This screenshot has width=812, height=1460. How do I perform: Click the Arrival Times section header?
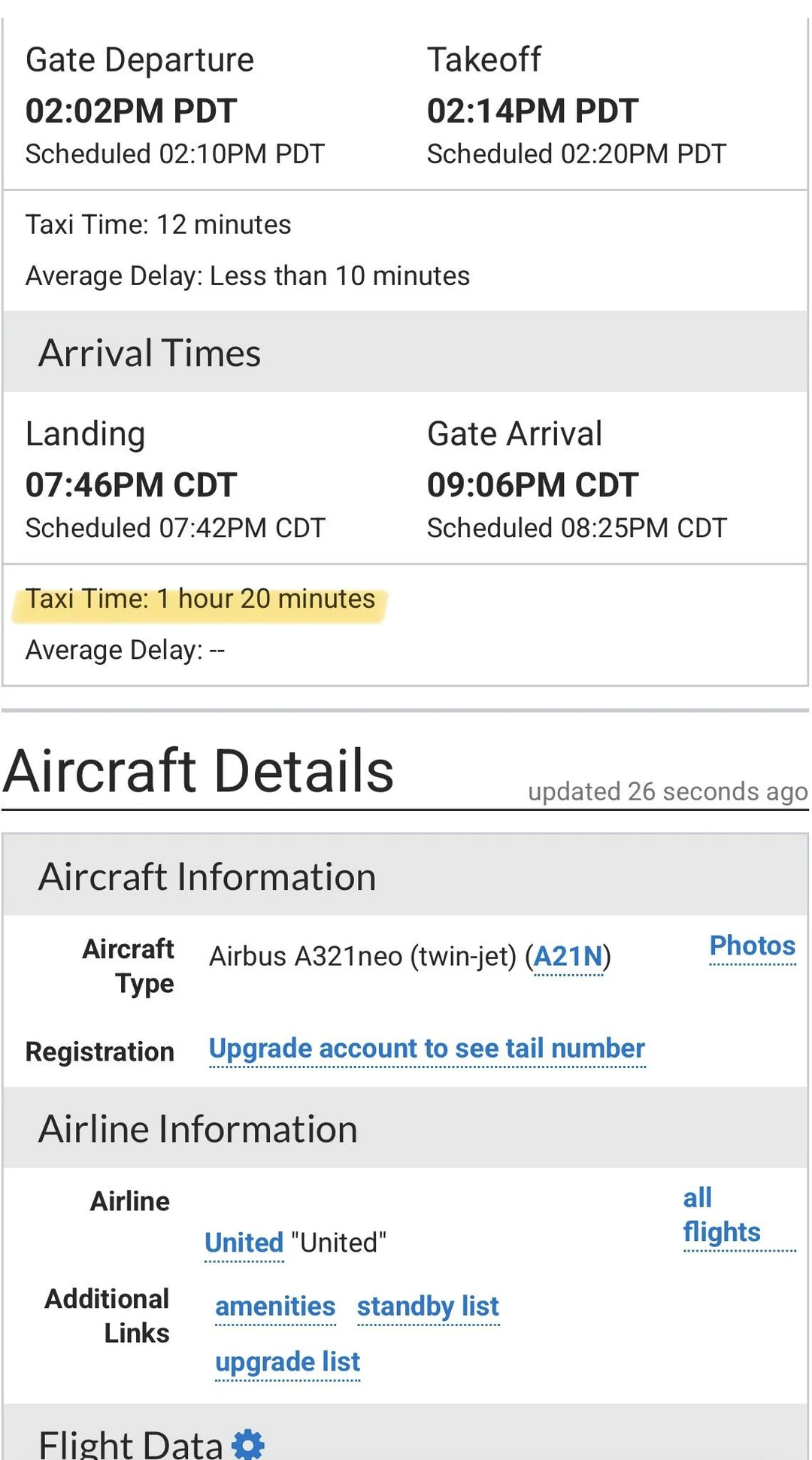[x=150, y=354]
